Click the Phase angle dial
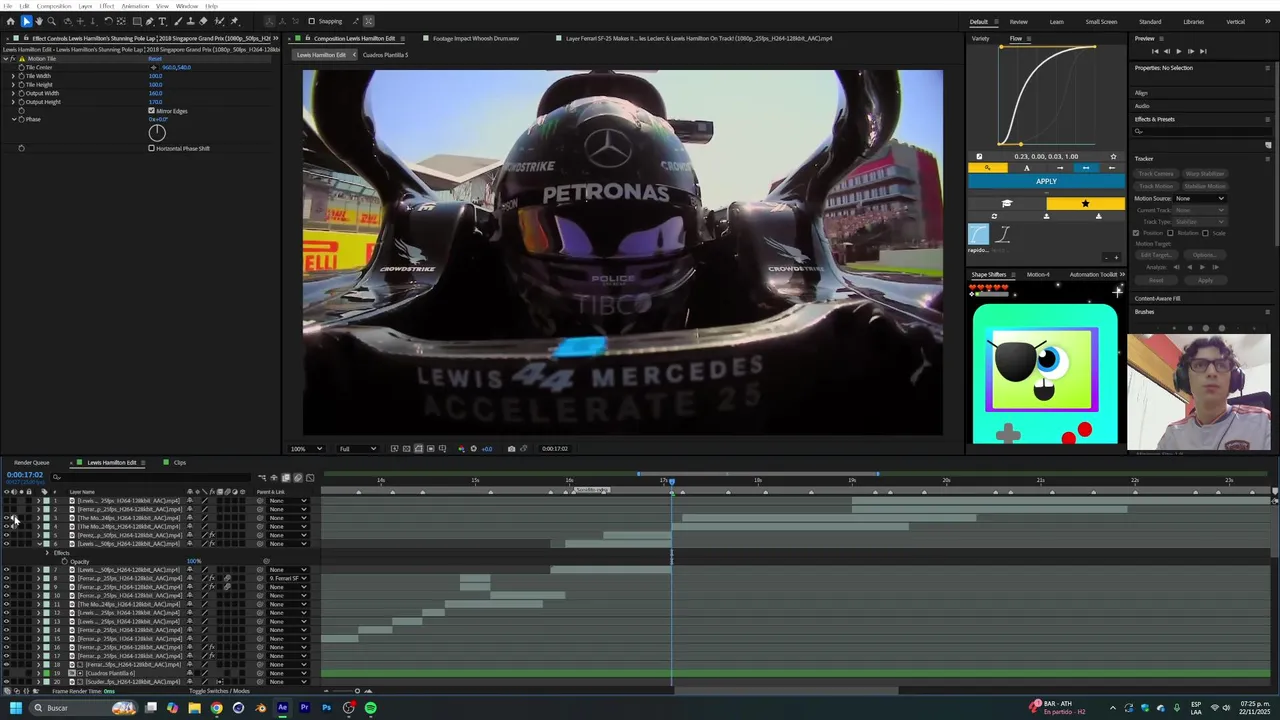This screenshot has width=1280, height=720. tap(157, 132)
